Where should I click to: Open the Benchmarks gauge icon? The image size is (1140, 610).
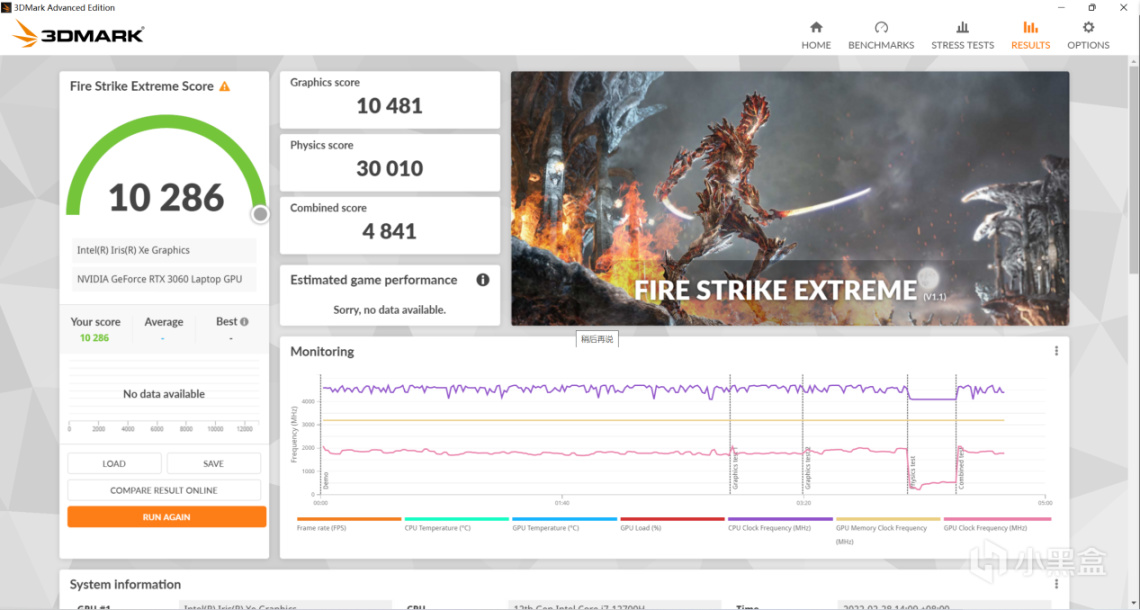pos(881,28)
